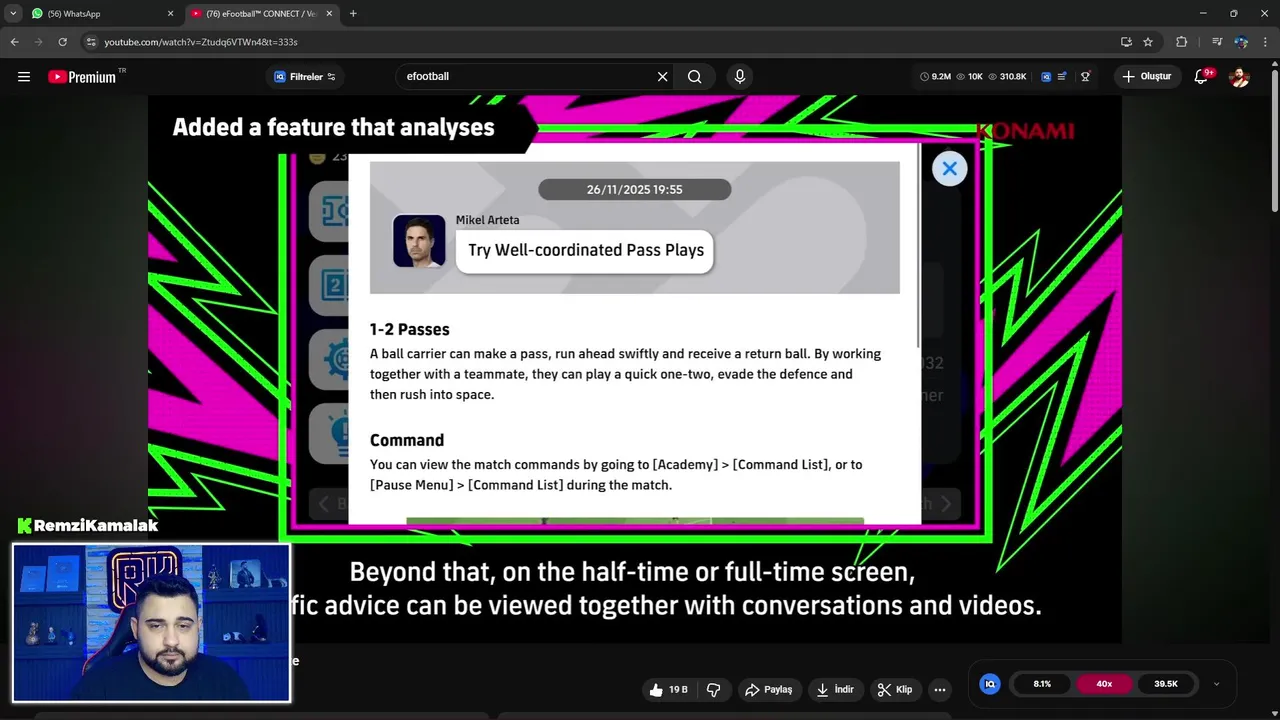1280x720 pixels.
Task: Click the Oluştur create button
Action: (x=1146, y=77)
